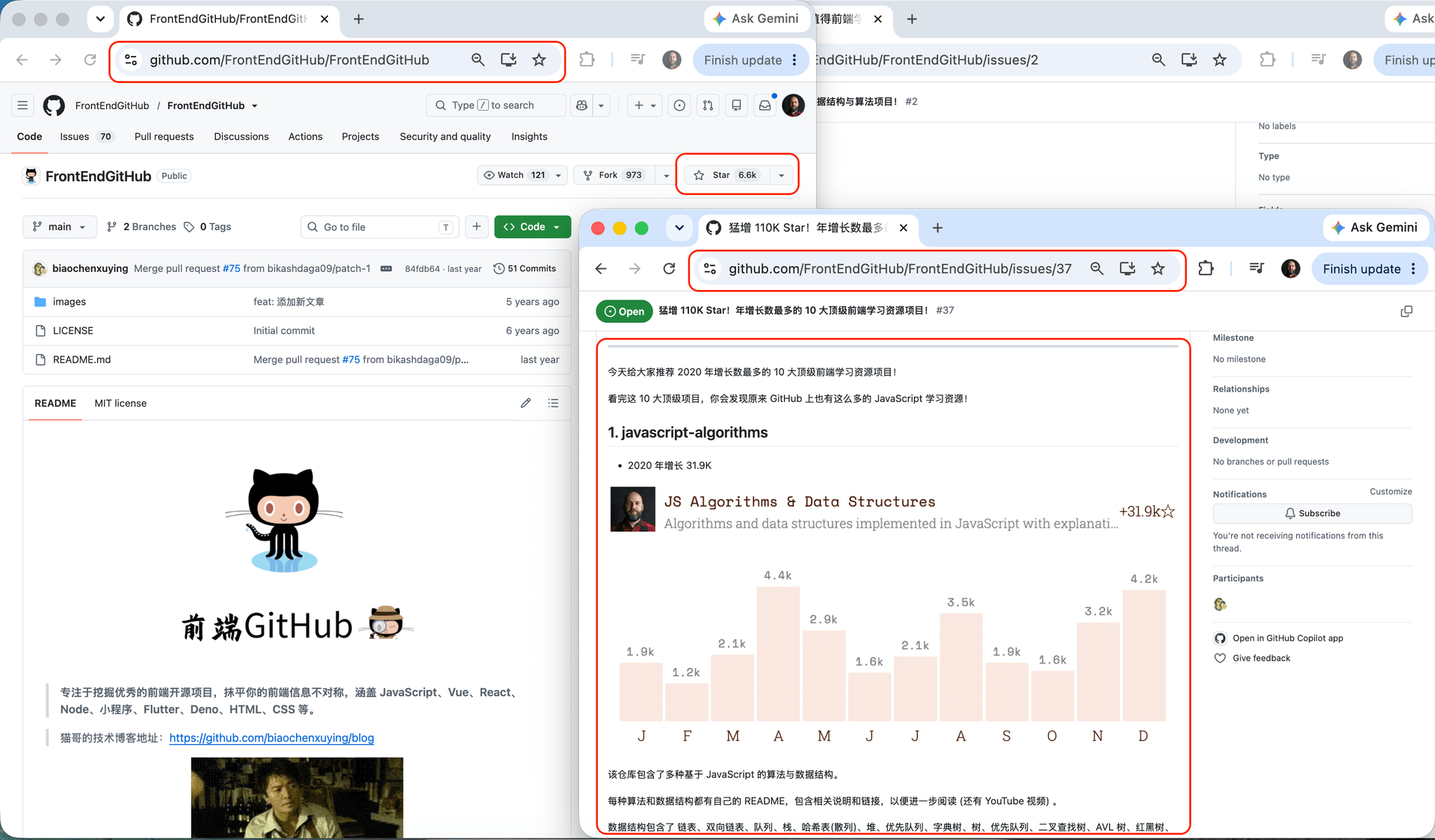
Task: Open zoom magnifier in issues/2 address bar
Action: (1158, 60)
